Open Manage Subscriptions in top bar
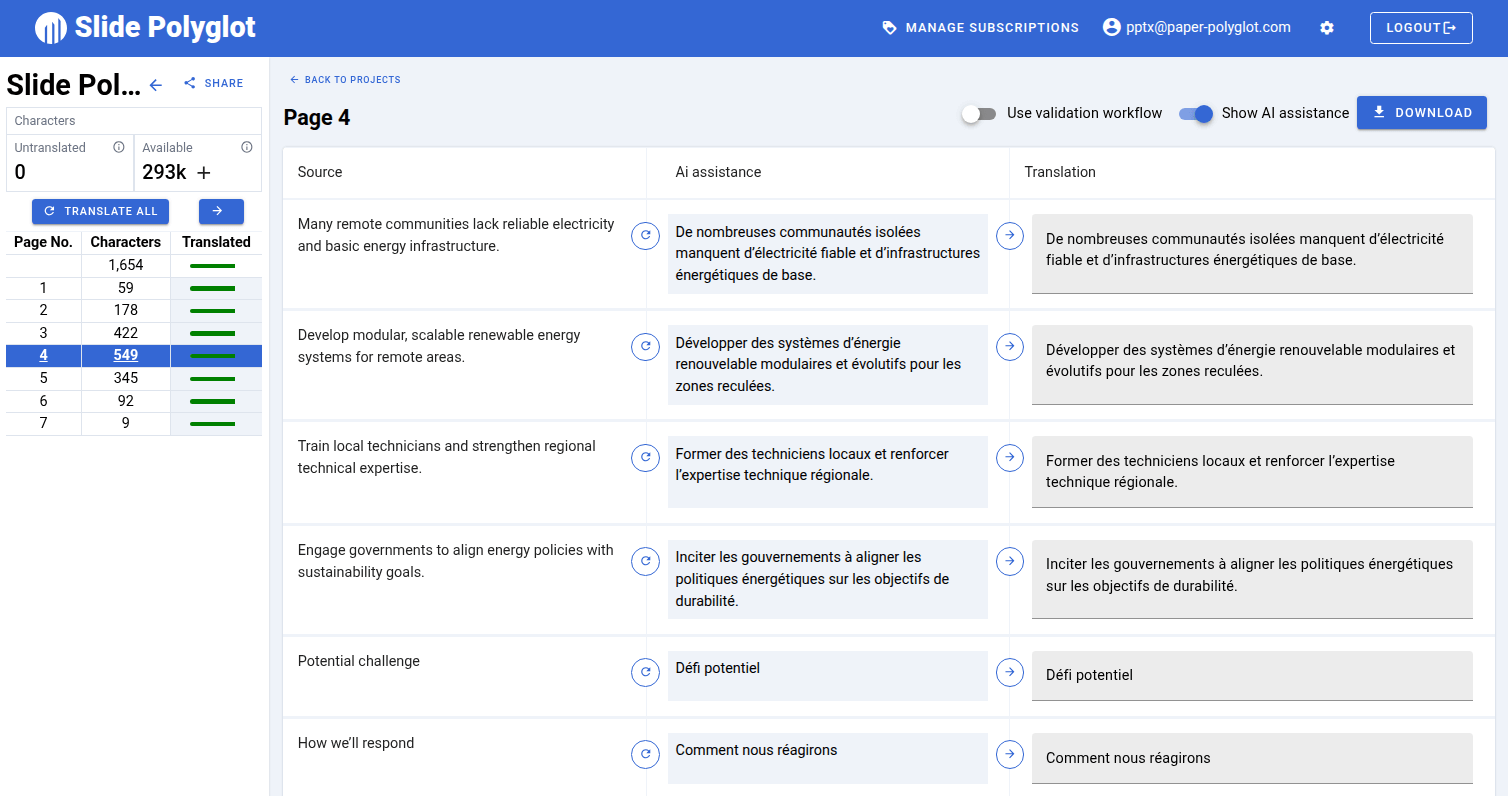Viewport: 1508px width, 796px height. coord(981,28)
